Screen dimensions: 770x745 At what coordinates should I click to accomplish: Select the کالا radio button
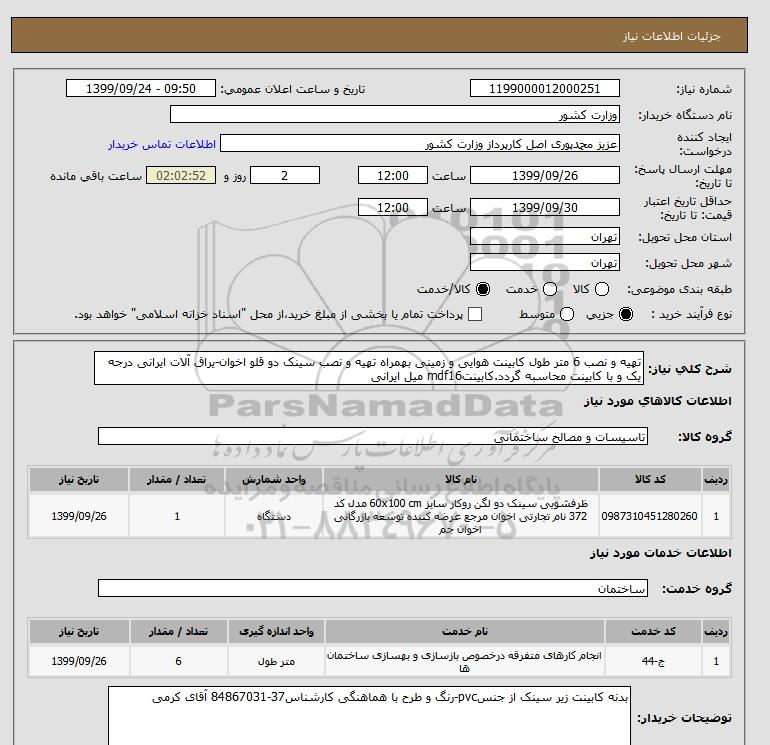[x=602, y=289]
